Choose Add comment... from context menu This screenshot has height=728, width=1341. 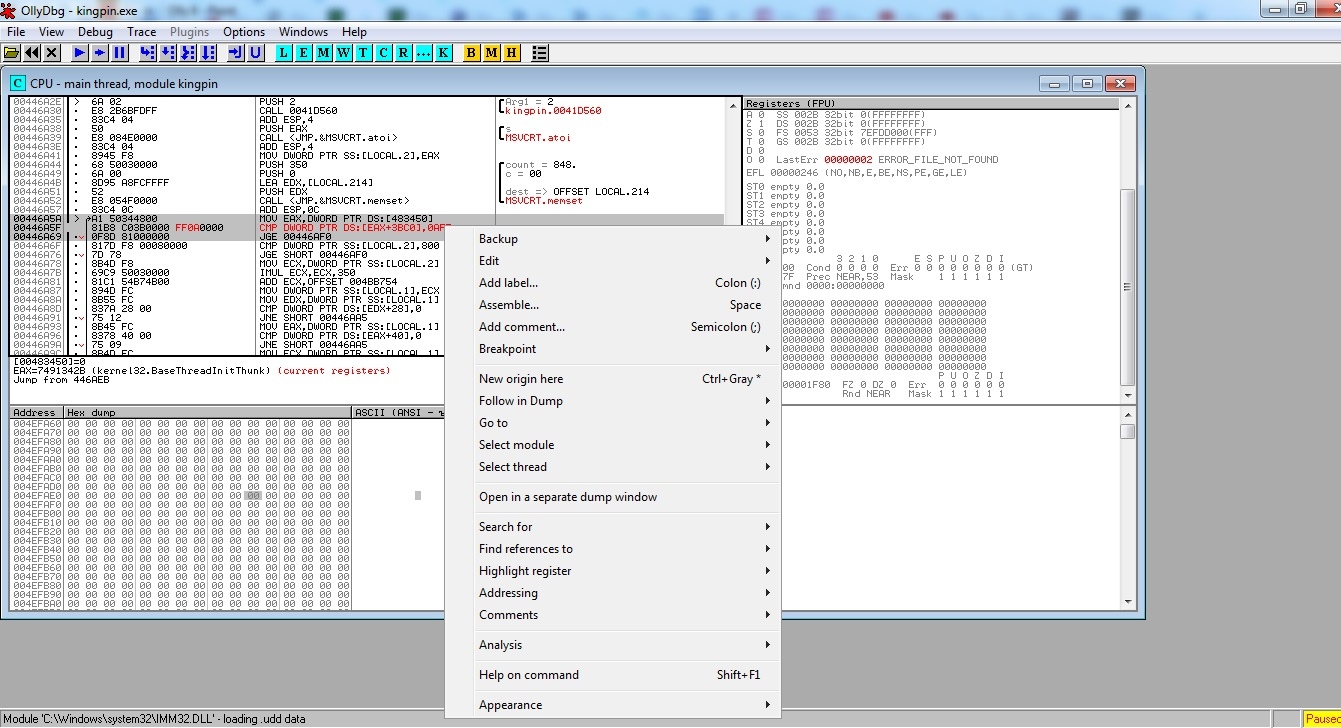(612, 327)
